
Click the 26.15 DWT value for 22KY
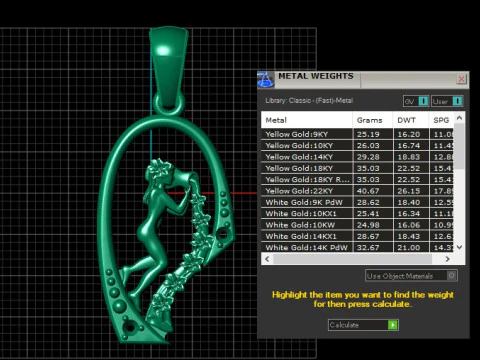[409, 191]
